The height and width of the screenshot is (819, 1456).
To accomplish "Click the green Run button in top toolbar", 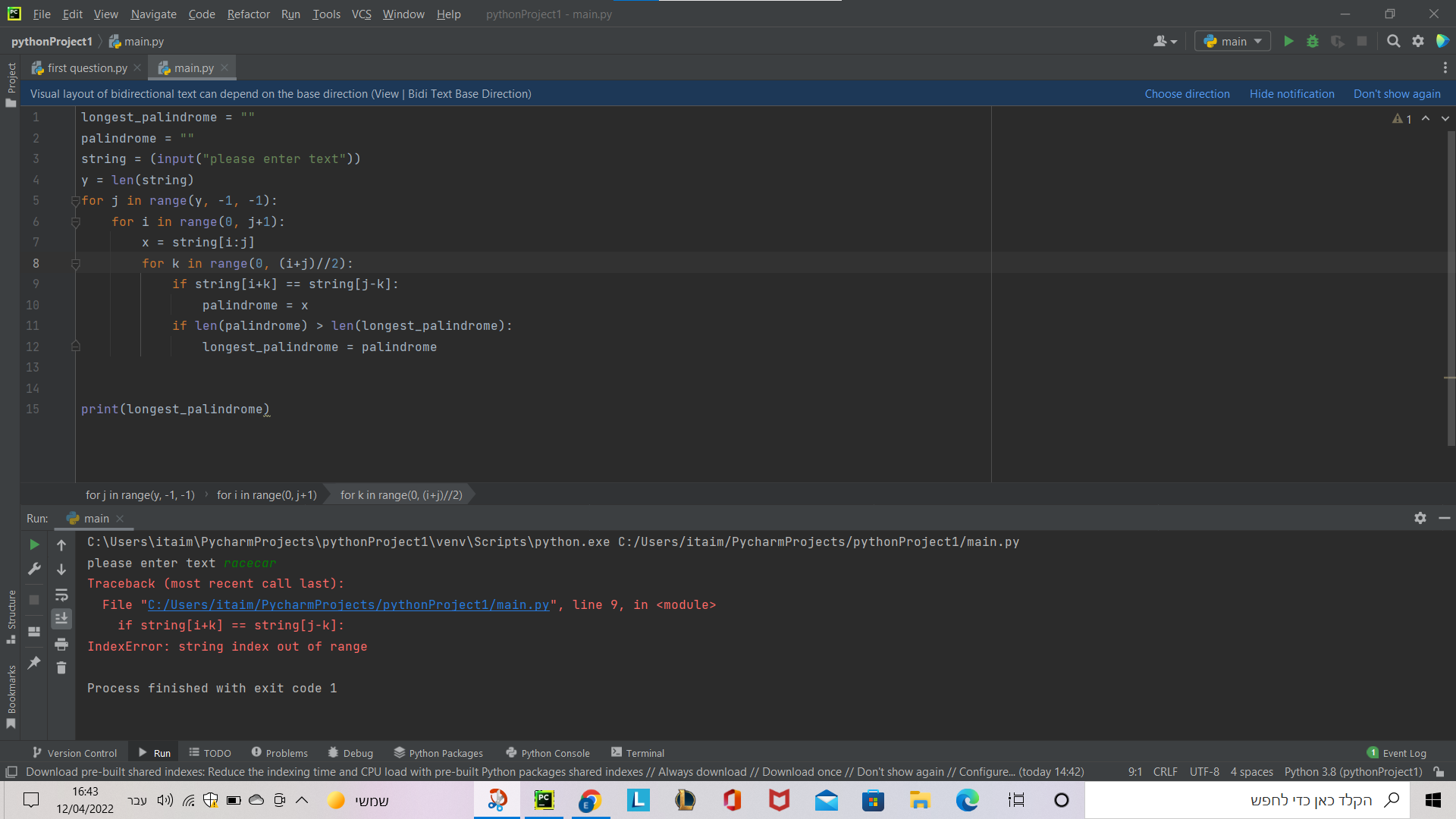I will (x=1288, y=41).
